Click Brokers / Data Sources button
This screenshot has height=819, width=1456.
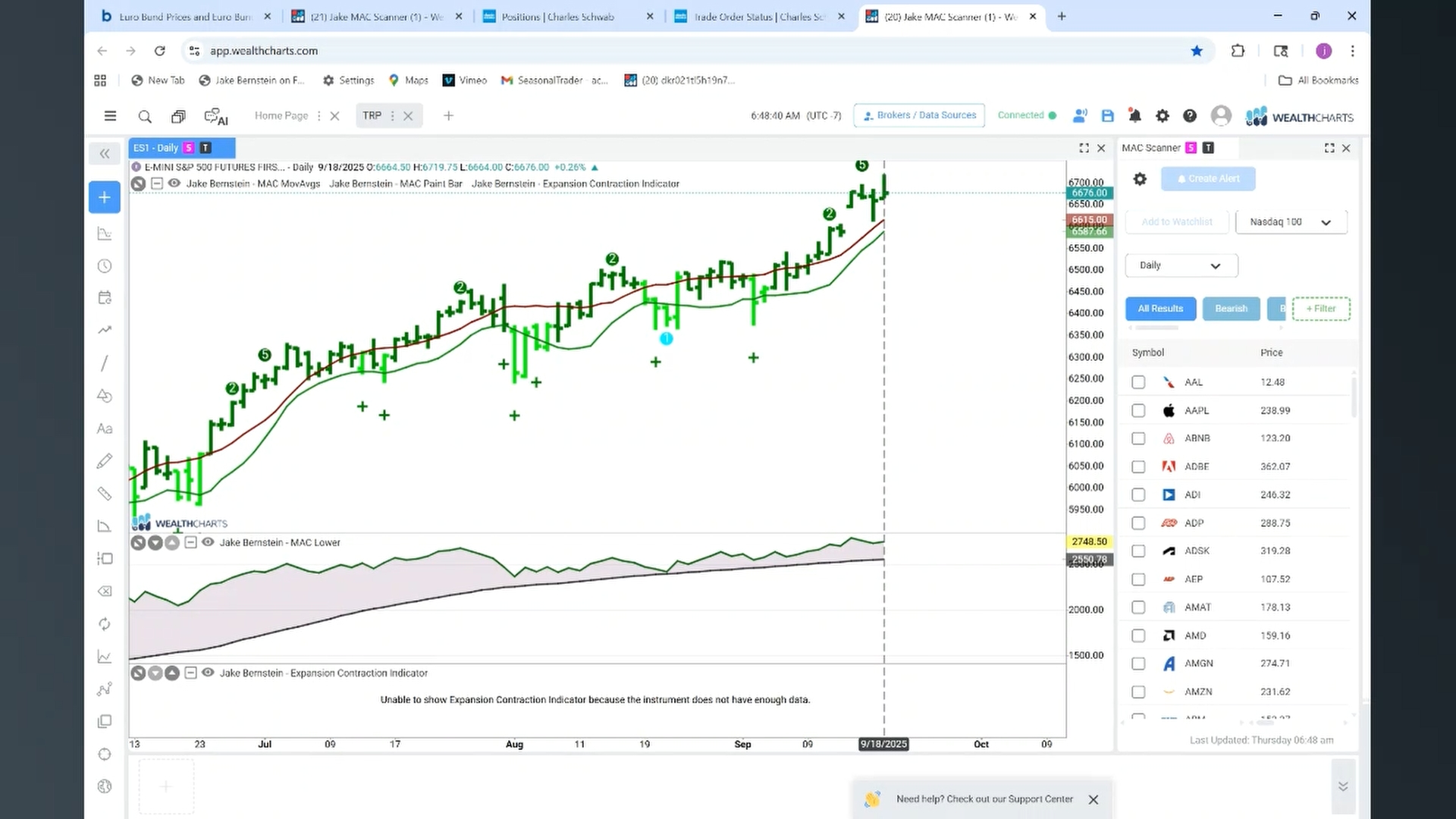(x=919, y=115)
